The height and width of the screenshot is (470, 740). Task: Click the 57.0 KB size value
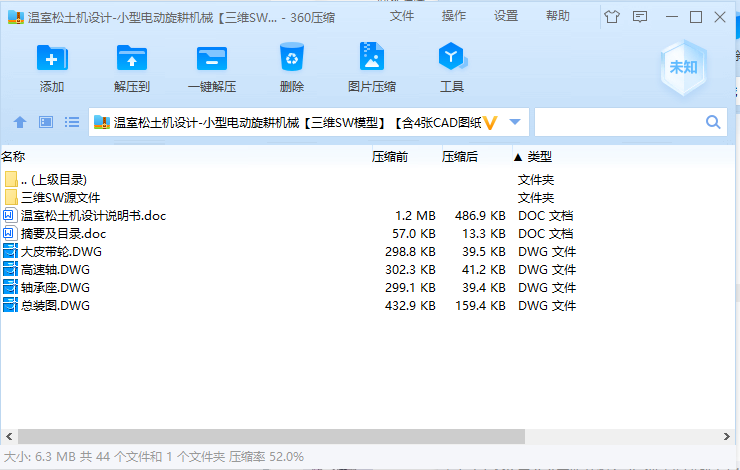point(414,234)
